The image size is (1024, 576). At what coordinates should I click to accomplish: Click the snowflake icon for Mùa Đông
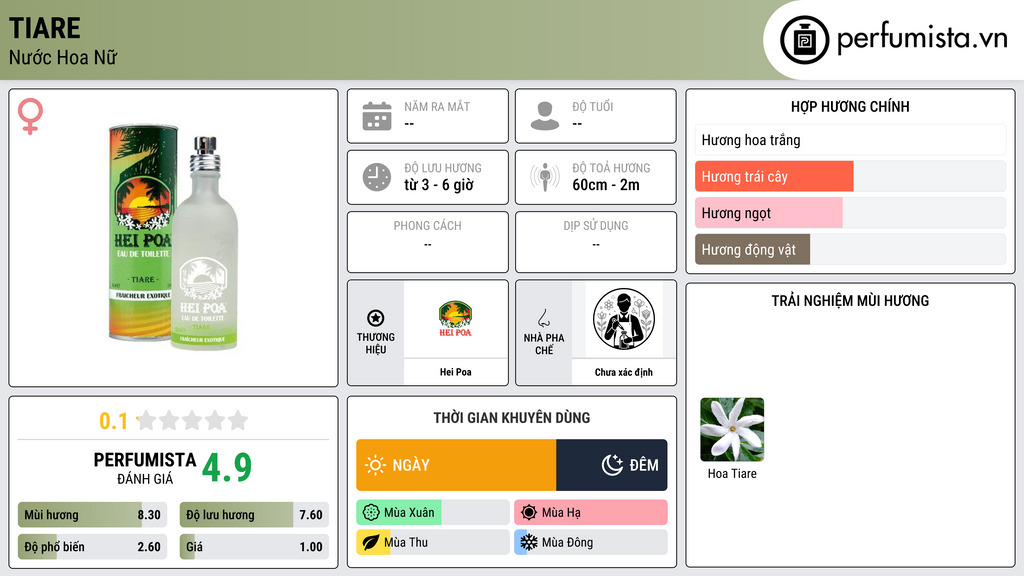tap(529, 542)
